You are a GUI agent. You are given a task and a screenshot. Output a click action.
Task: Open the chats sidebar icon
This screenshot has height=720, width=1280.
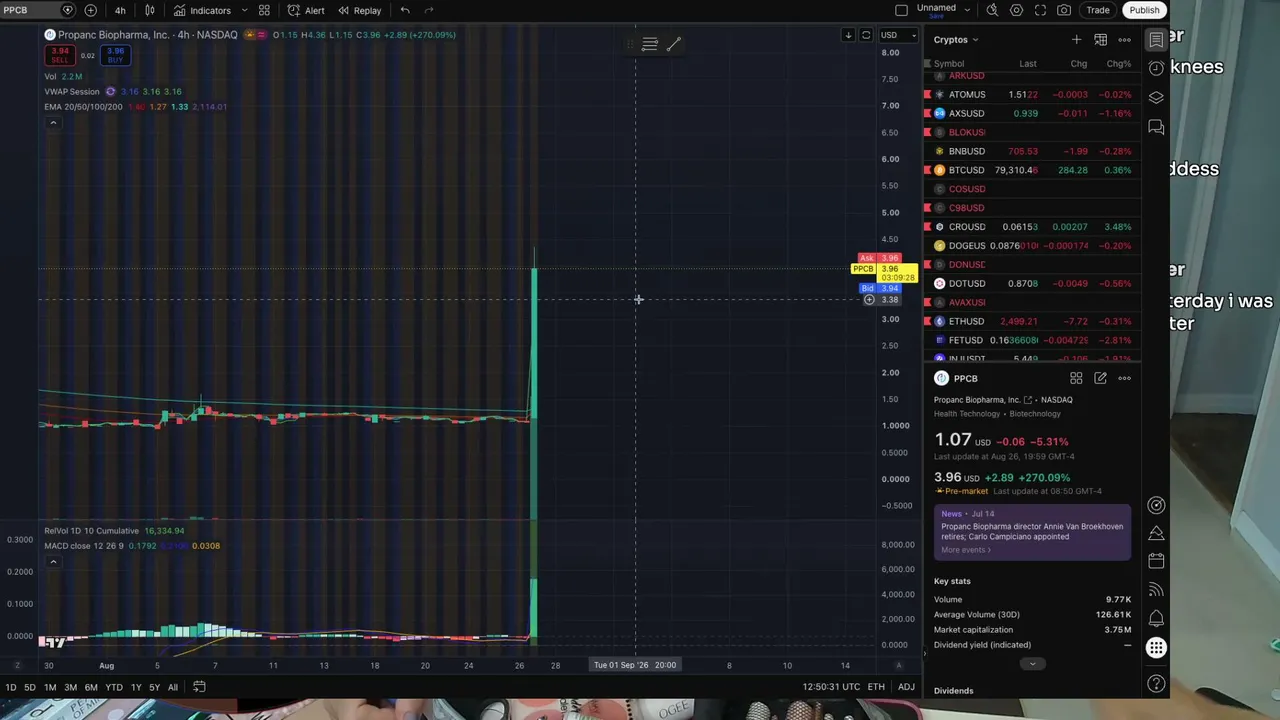coord(1156,127)
